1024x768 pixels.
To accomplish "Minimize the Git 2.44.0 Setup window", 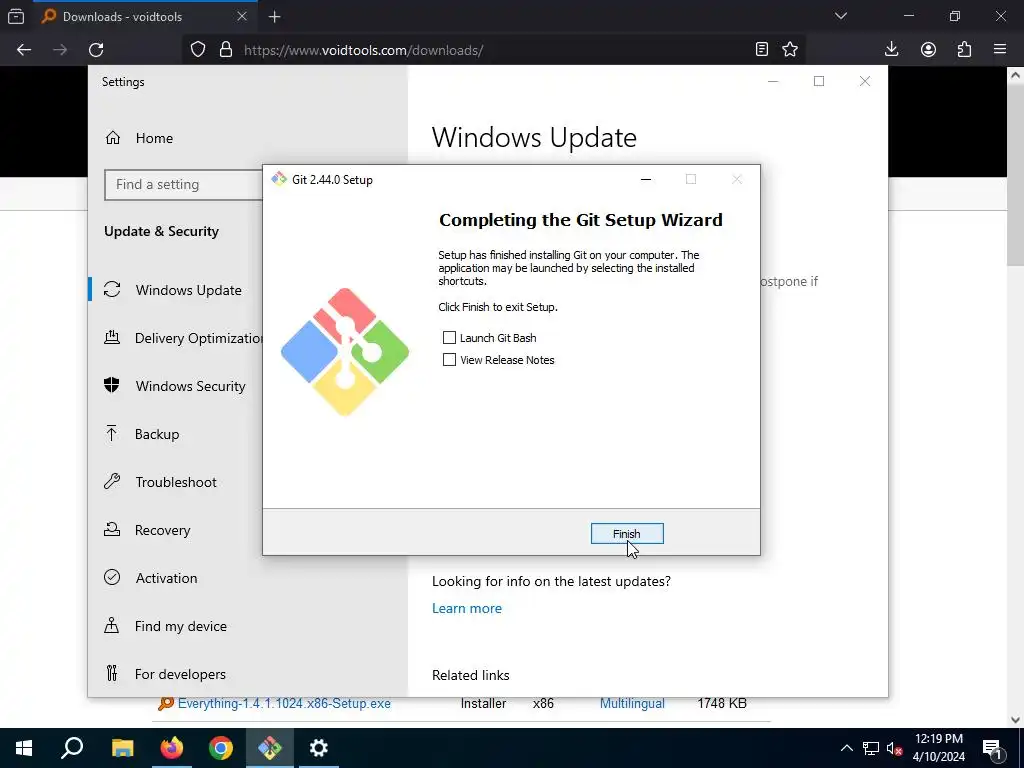I will tap(646, 180).
